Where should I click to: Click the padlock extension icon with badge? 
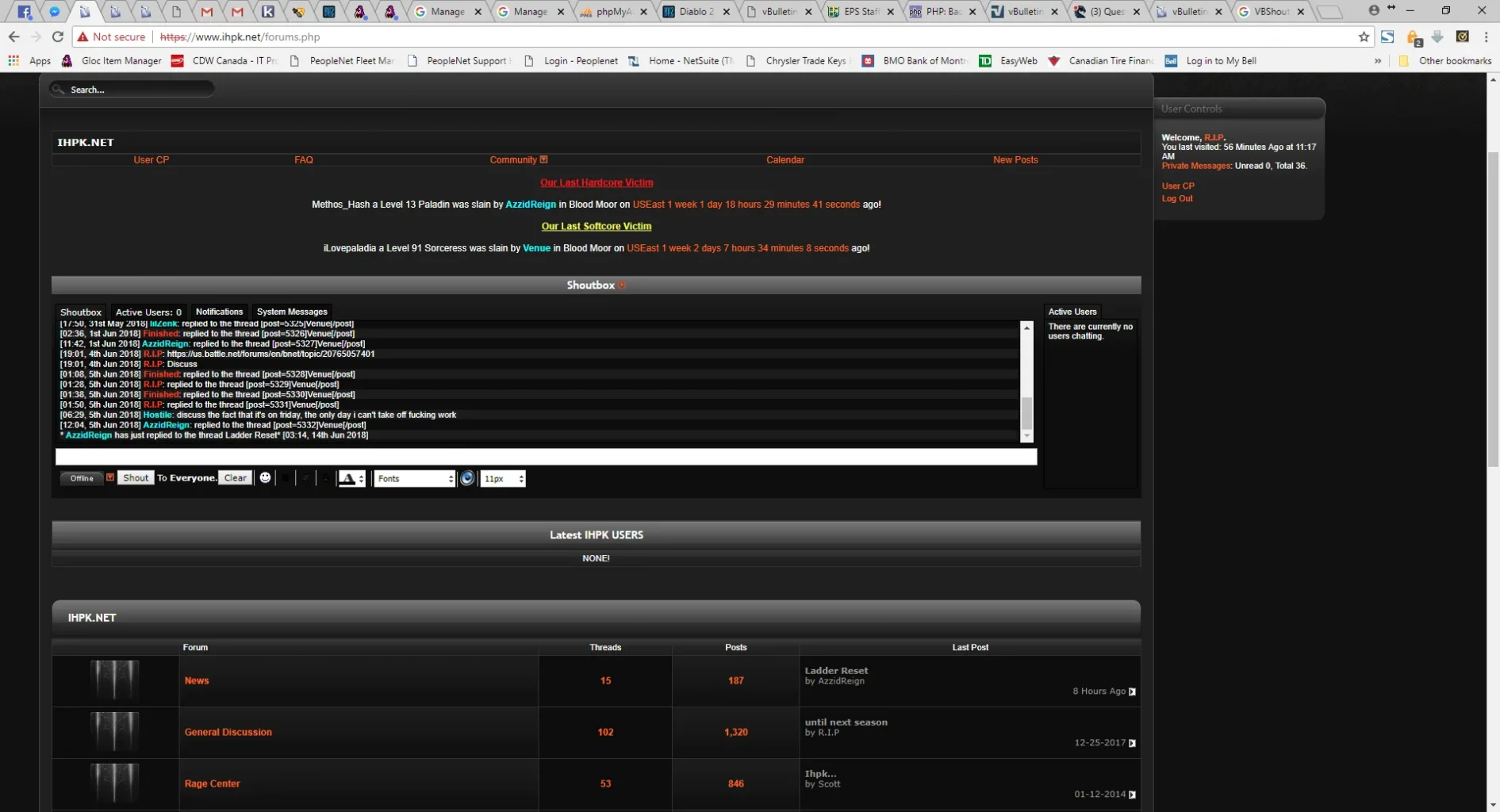(x=1413, y=37)
